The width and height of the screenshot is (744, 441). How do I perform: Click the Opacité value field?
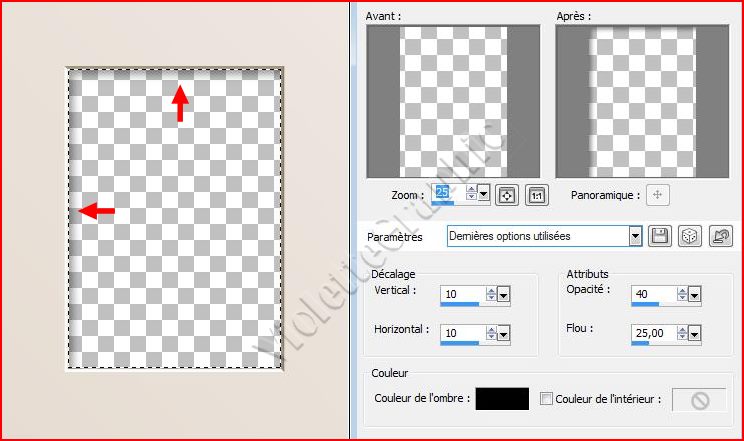click(x=655, y=295)
